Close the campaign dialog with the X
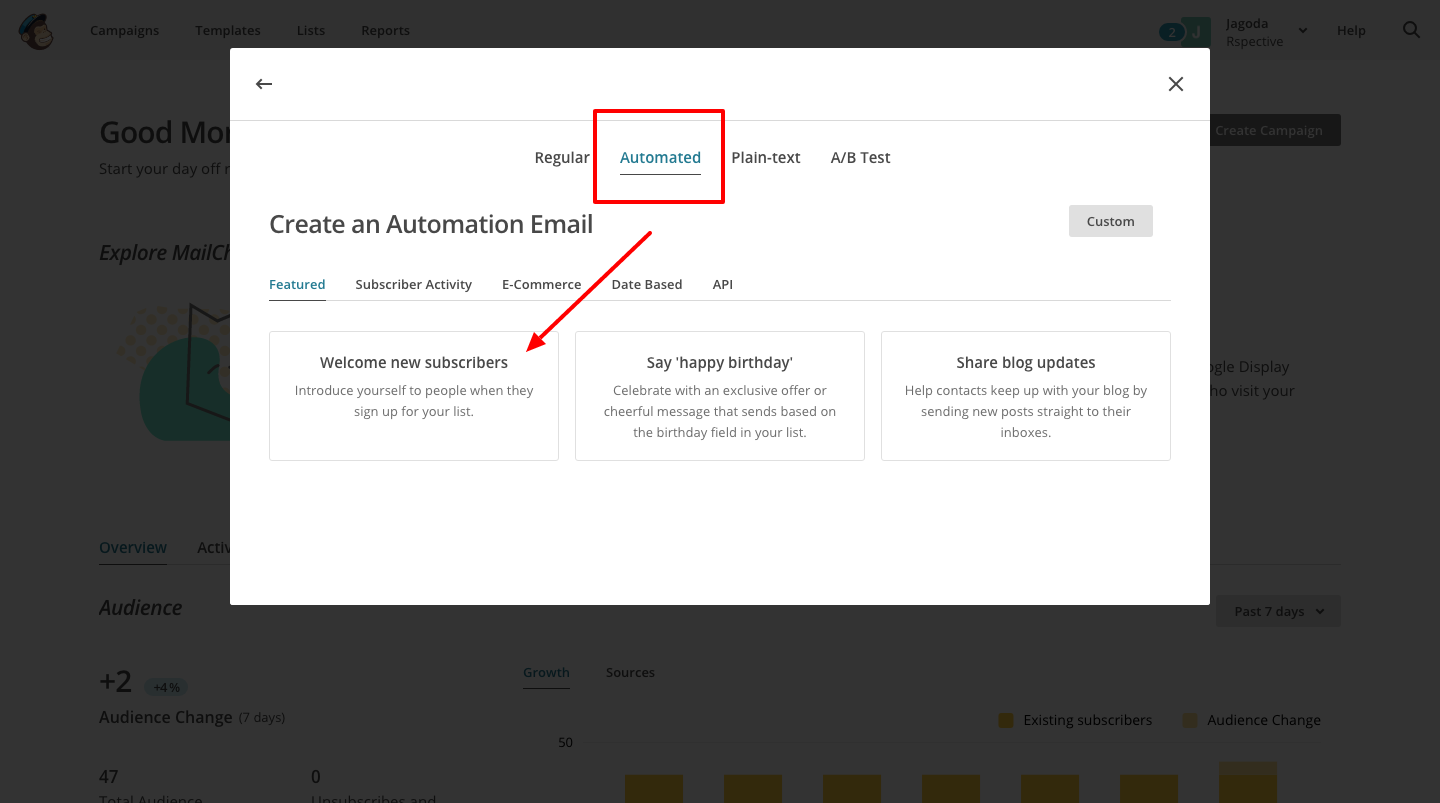Viewport: 1440px width, 803px height. point(1176,84)
